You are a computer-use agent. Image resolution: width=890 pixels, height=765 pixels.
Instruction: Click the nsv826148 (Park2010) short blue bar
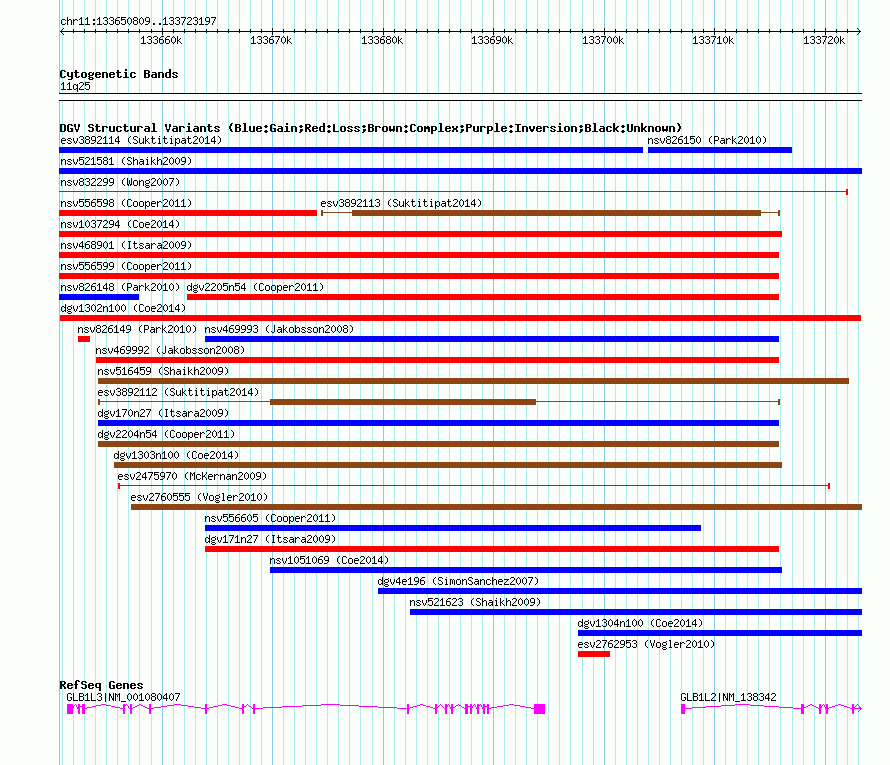[x=99, y=297]
